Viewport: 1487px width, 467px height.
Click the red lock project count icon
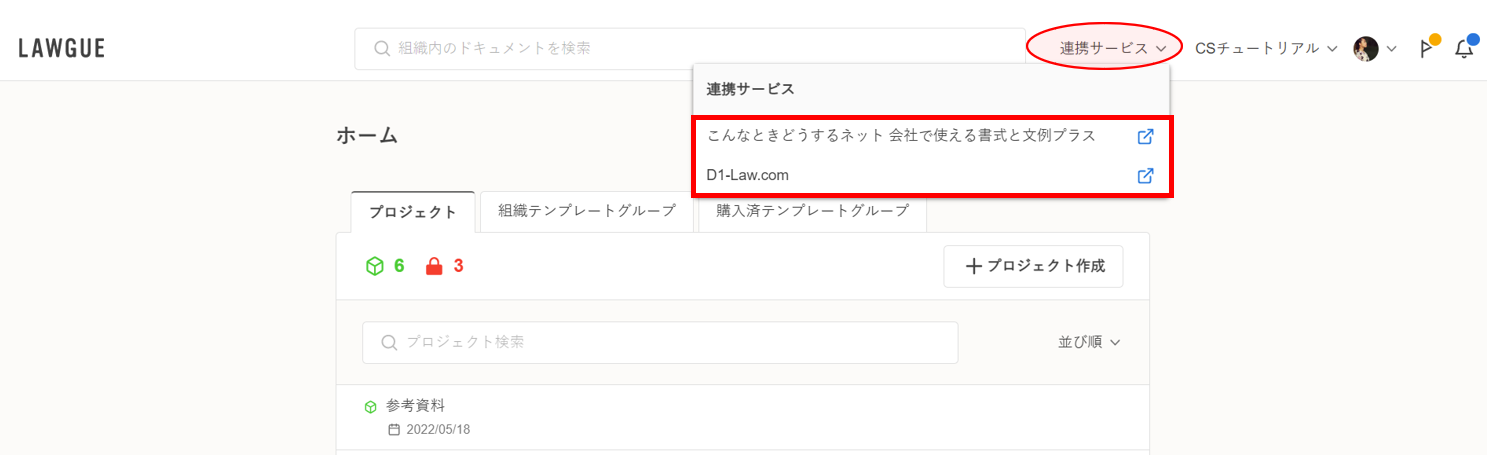pos(434,266)
